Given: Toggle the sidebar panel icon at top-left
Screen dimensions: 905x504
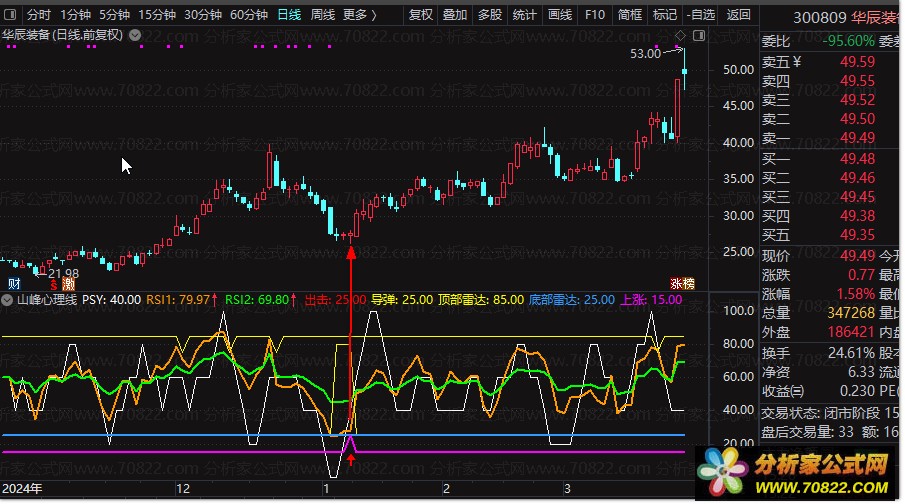Looking at the screenshot, I should point(10,14).
